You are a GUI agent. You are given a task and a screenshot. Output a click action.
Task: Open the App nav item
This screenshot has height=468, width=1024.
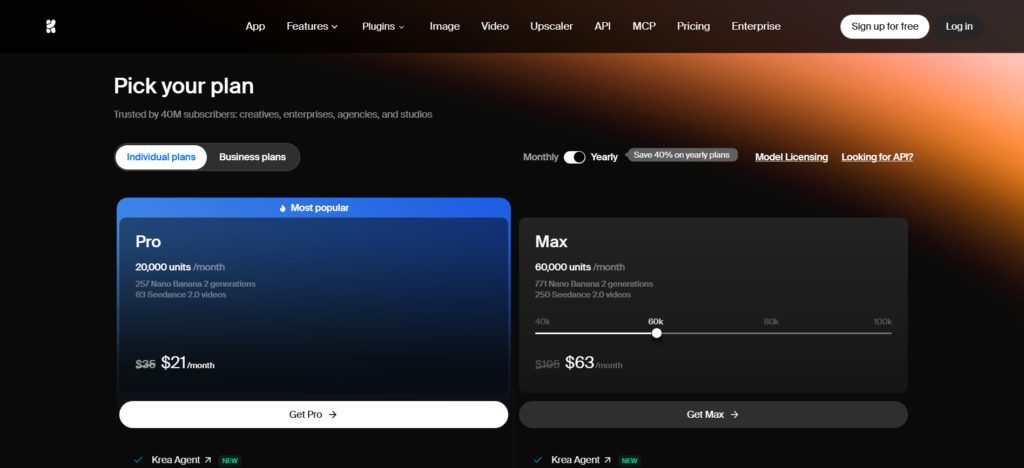click(x=255, y=27)
